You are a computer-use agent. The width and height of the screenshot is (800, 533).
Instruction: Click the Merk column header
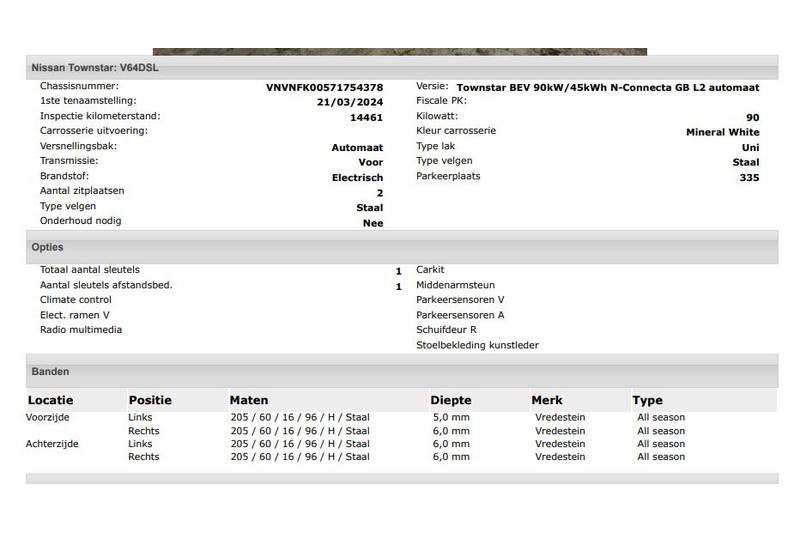pos(547,400)
